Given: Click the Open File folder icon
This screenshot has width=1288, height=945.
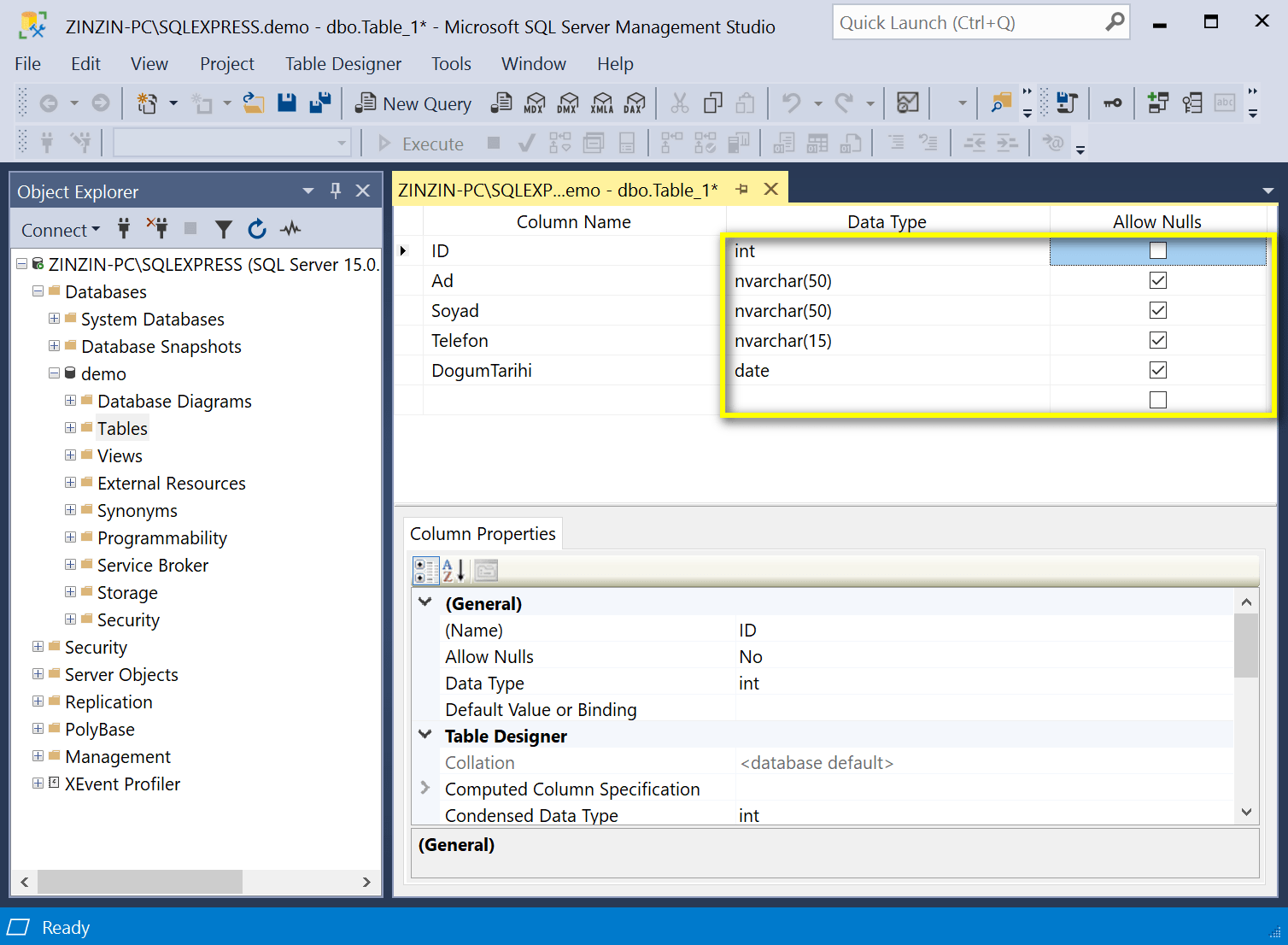Looking at the screenshot, I should (x=254, y=103).
